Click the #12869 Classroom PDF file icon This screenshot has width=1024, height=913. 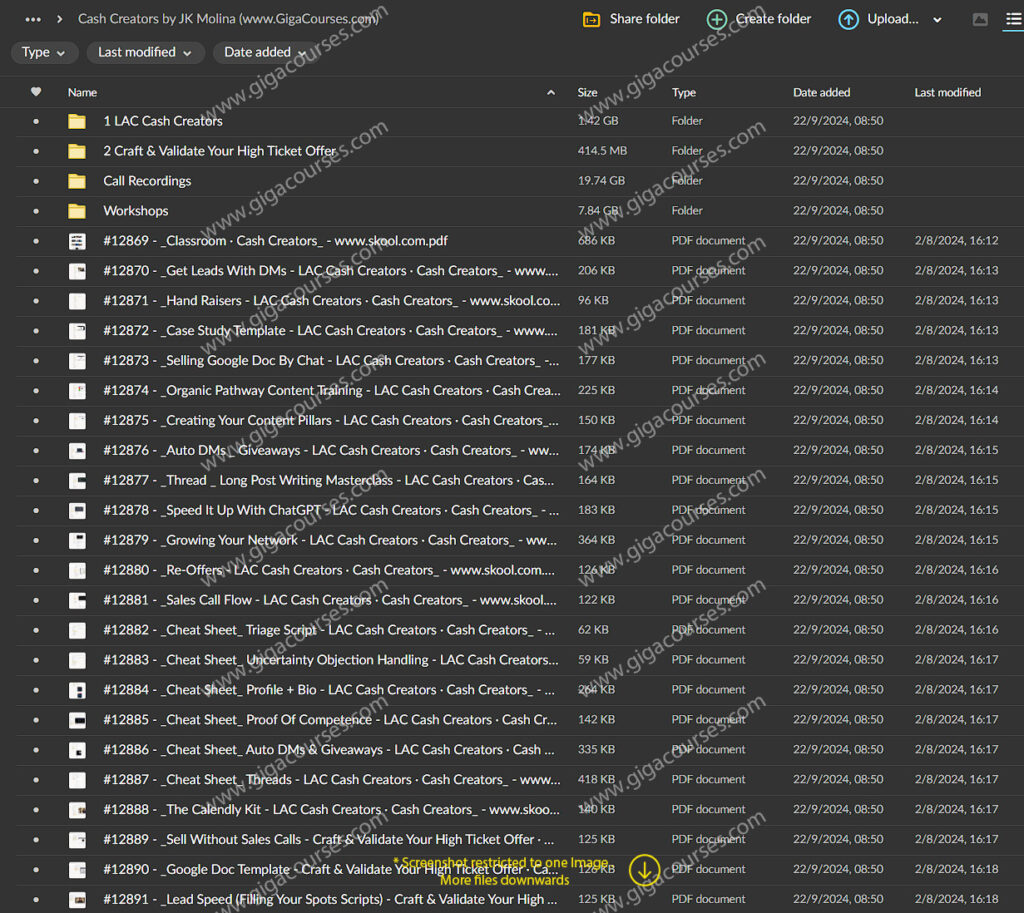click(77, 241)
